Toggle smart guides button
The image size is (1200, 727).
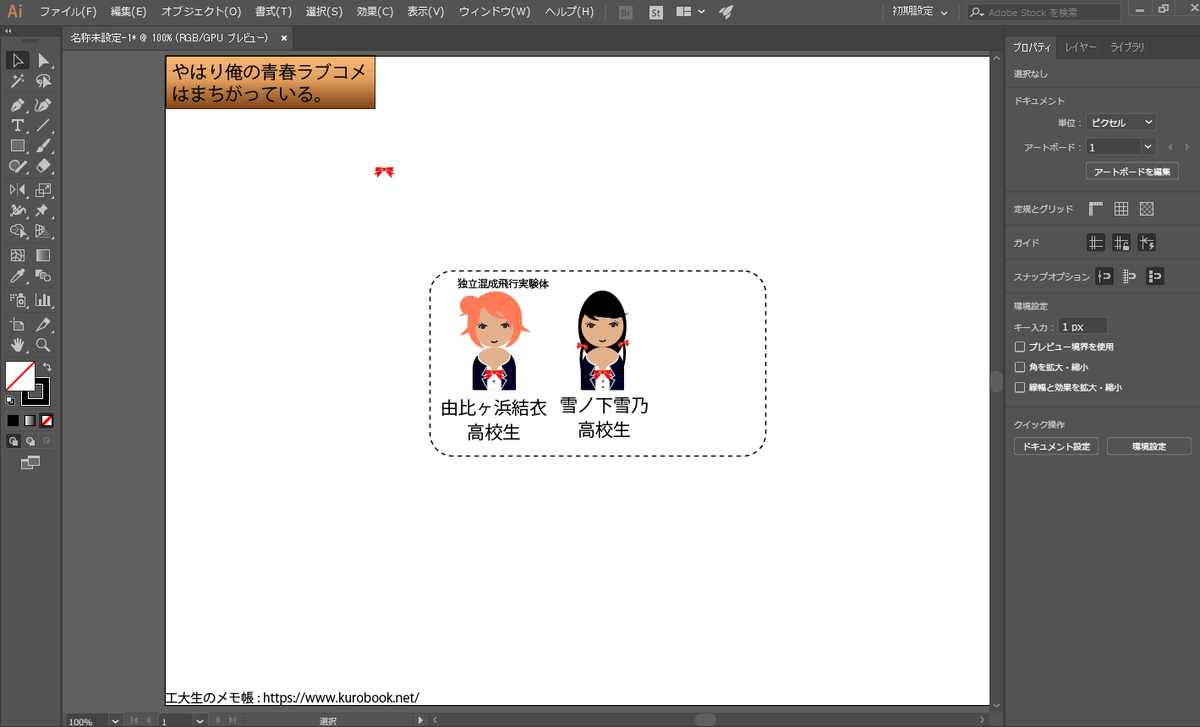[1147, 242]
